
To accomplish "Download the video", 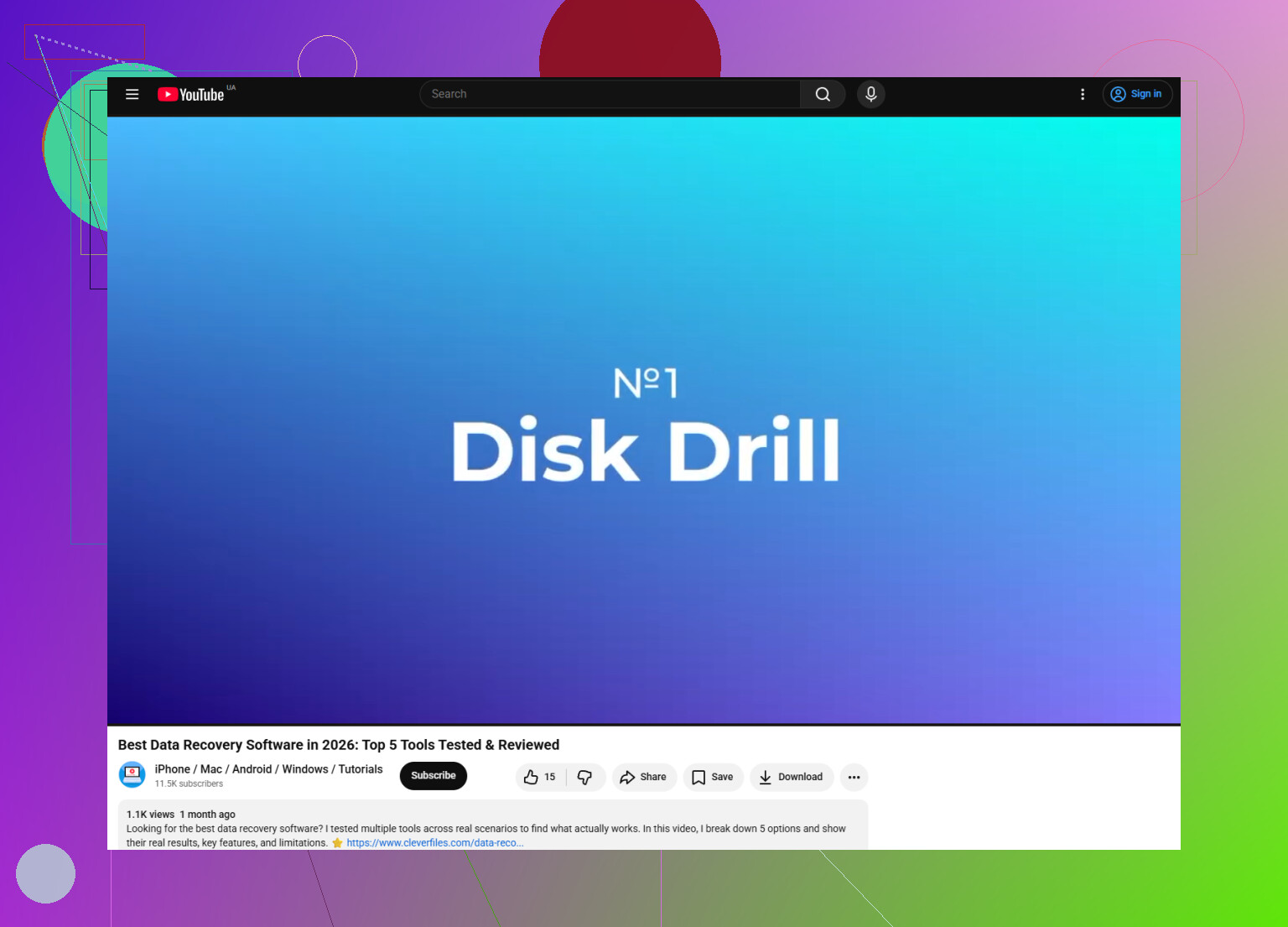I will point(791,777).
